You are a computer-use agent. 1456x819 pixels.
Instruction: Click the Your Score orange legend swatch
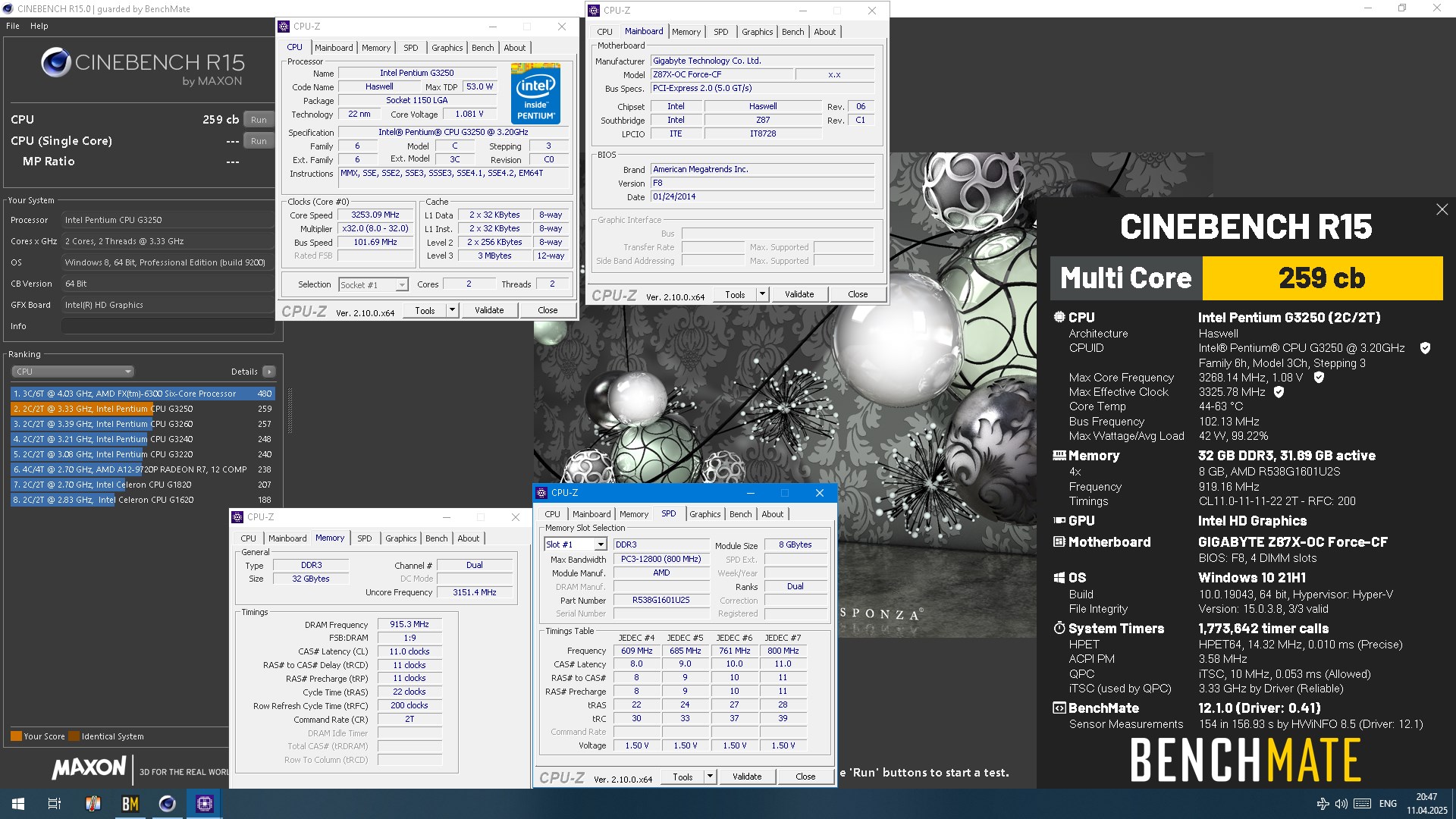(x=16, y=736)
